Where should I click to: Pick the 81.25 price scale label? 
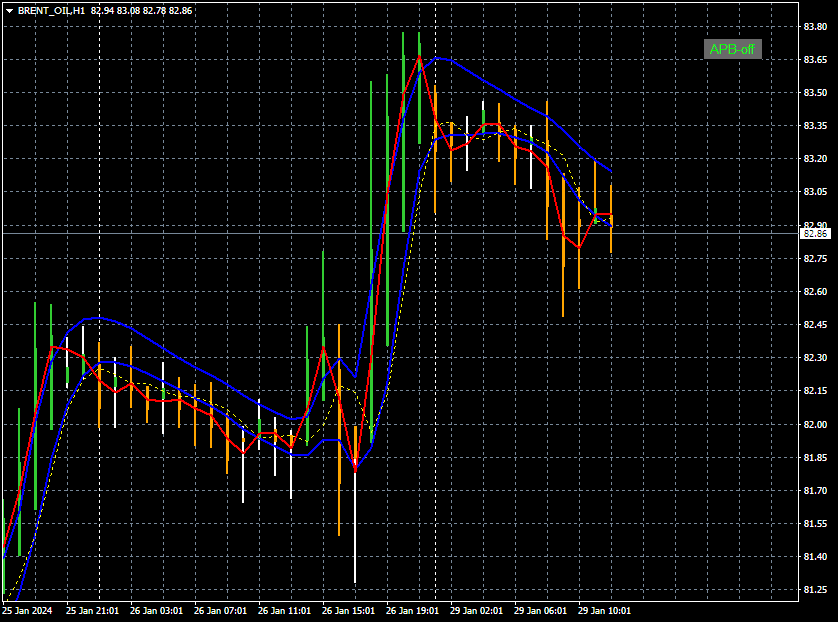(816, 590)
